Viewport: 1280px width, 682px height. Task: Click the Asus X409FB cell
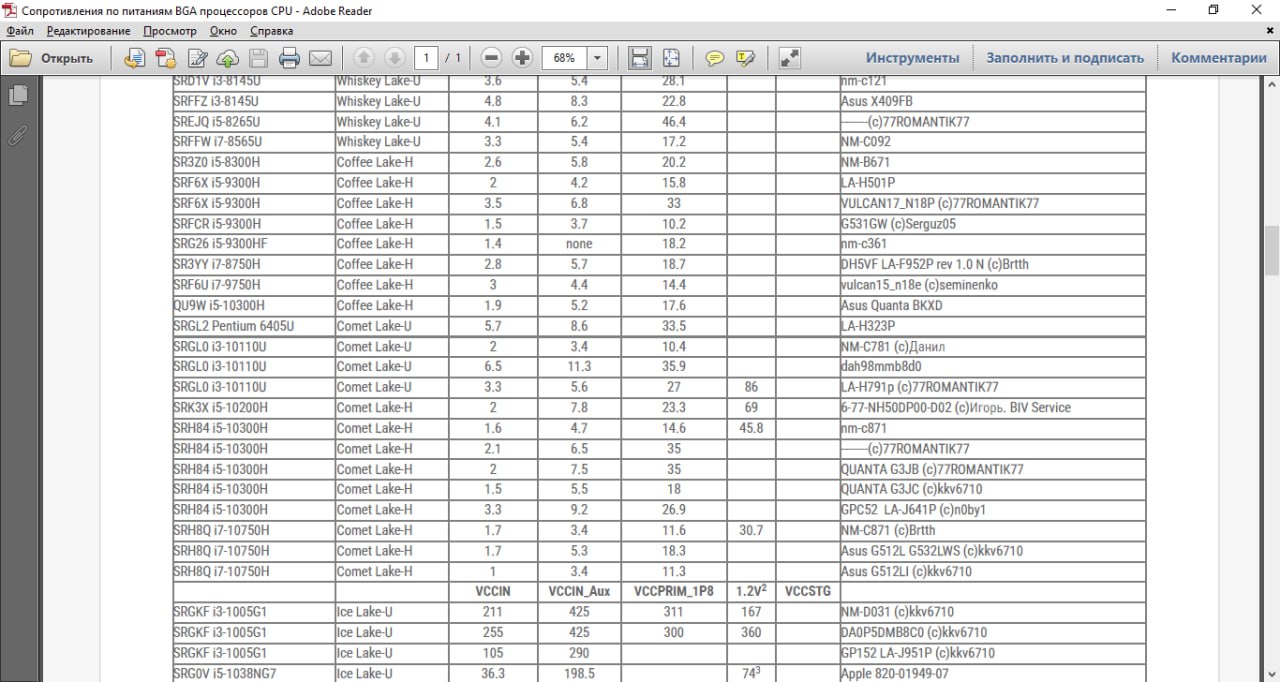pos(993,101)
